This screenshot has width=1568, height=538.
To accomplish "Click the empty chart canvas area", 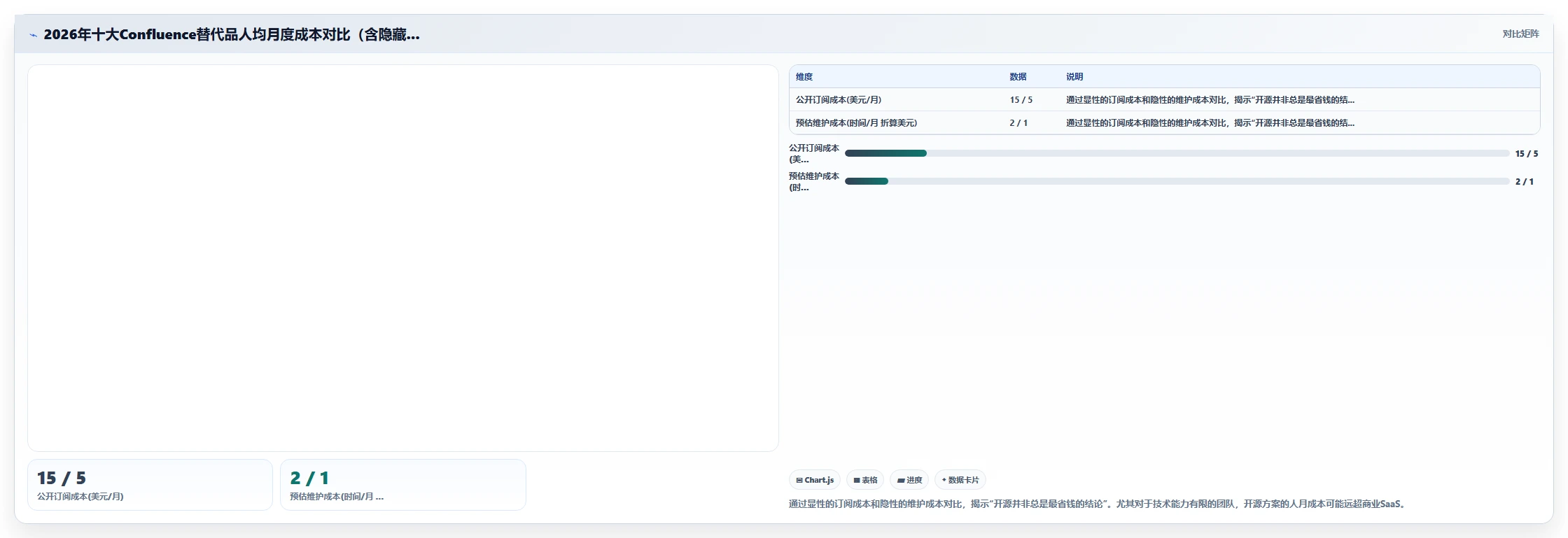I will pos(403,258).
